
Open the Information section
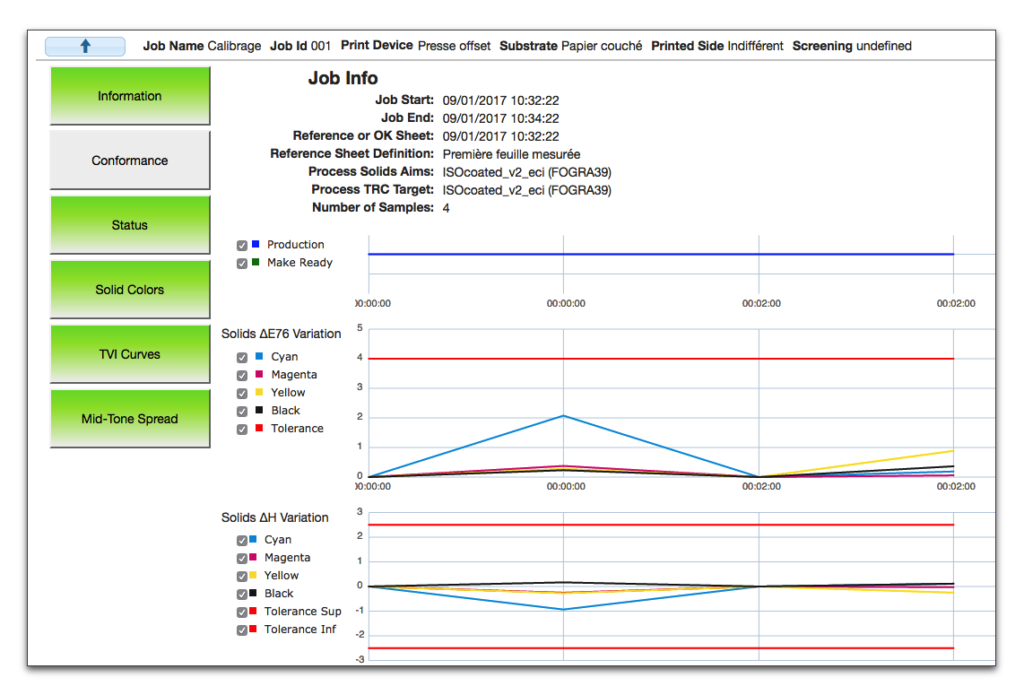(x=130, y=96)
